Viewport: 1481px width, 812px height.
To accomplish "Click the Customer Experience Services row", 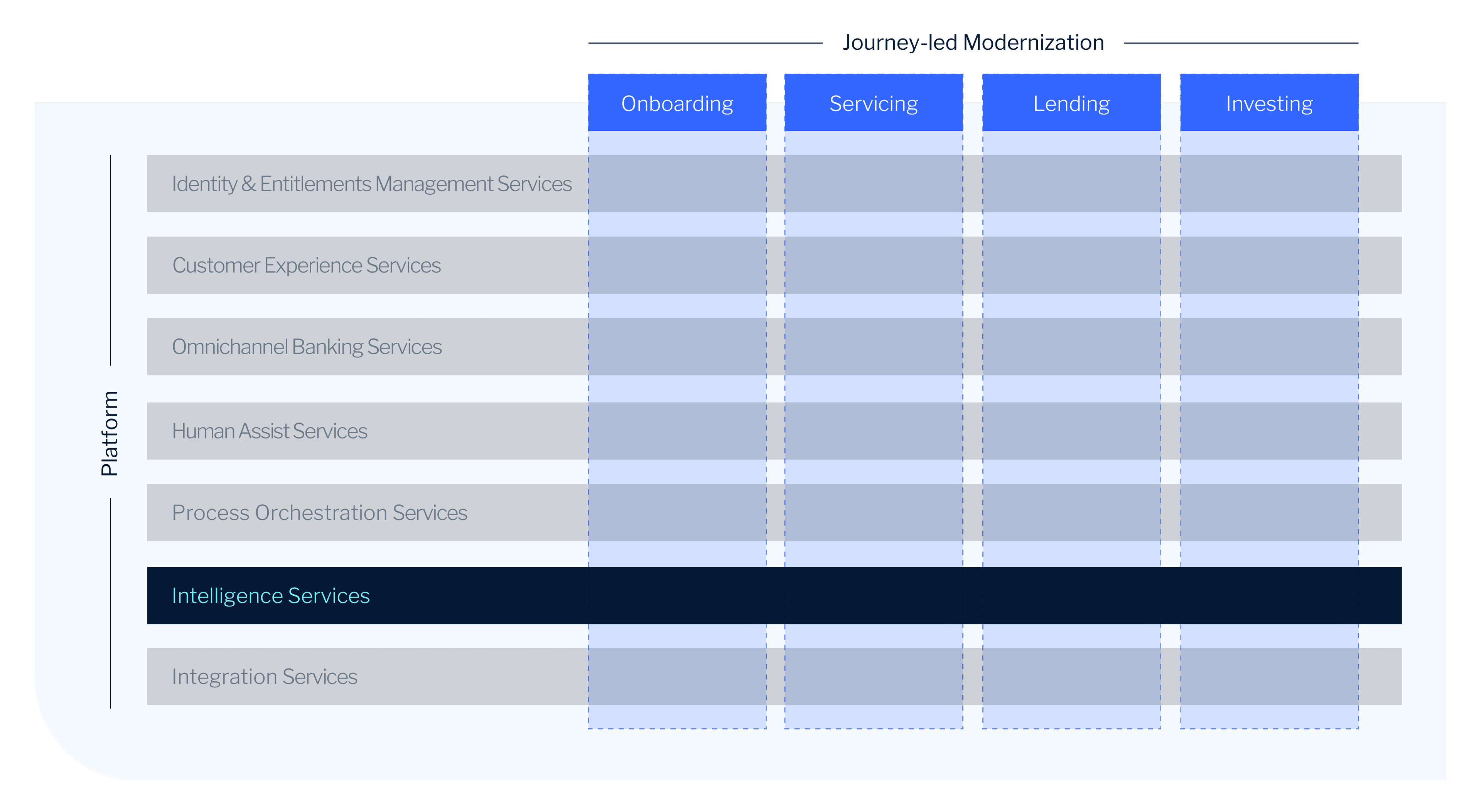I will pyautogui.click(x=307, y=265).
